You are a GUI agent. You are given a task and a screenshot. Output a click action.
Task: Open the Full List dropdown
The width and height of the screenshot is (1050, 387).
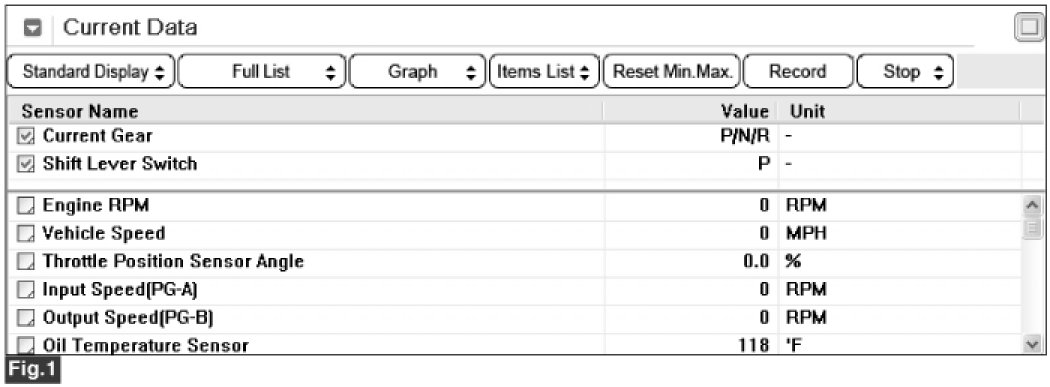(x=262, y=72)
